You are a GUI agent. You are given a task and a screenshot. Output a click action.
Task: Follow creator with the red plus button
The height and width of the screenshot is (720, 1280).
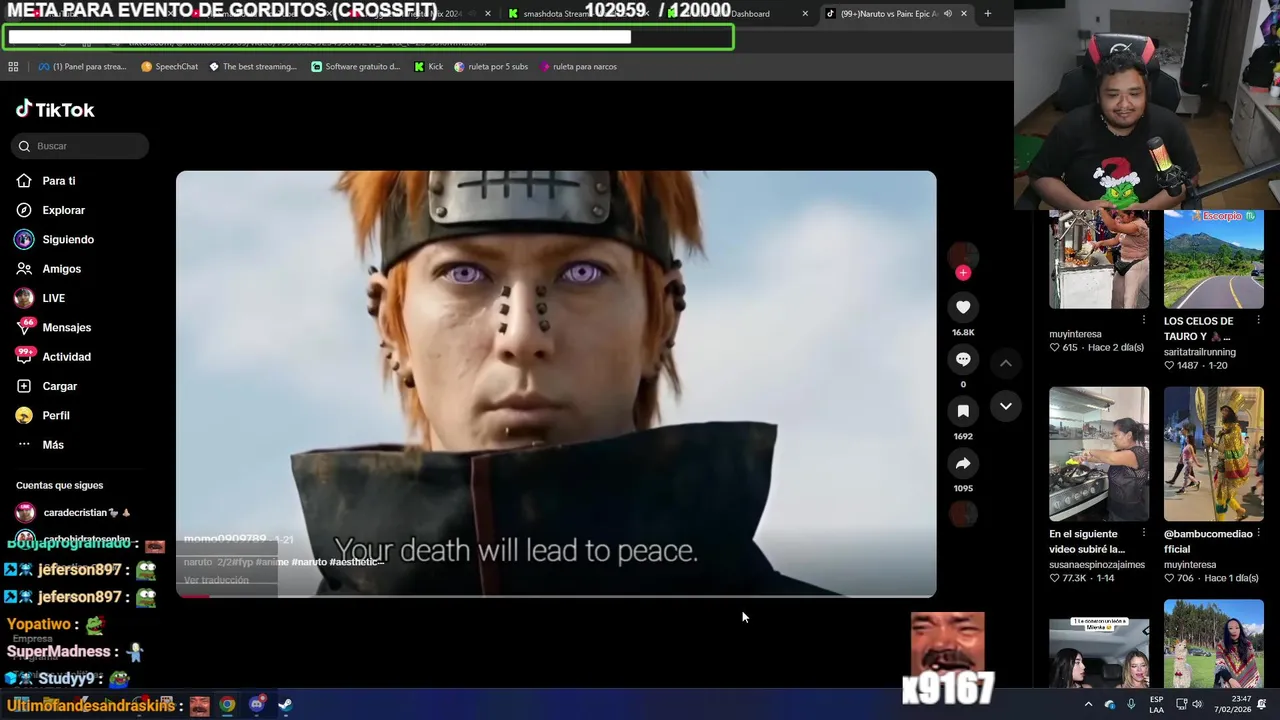[963, 273]
